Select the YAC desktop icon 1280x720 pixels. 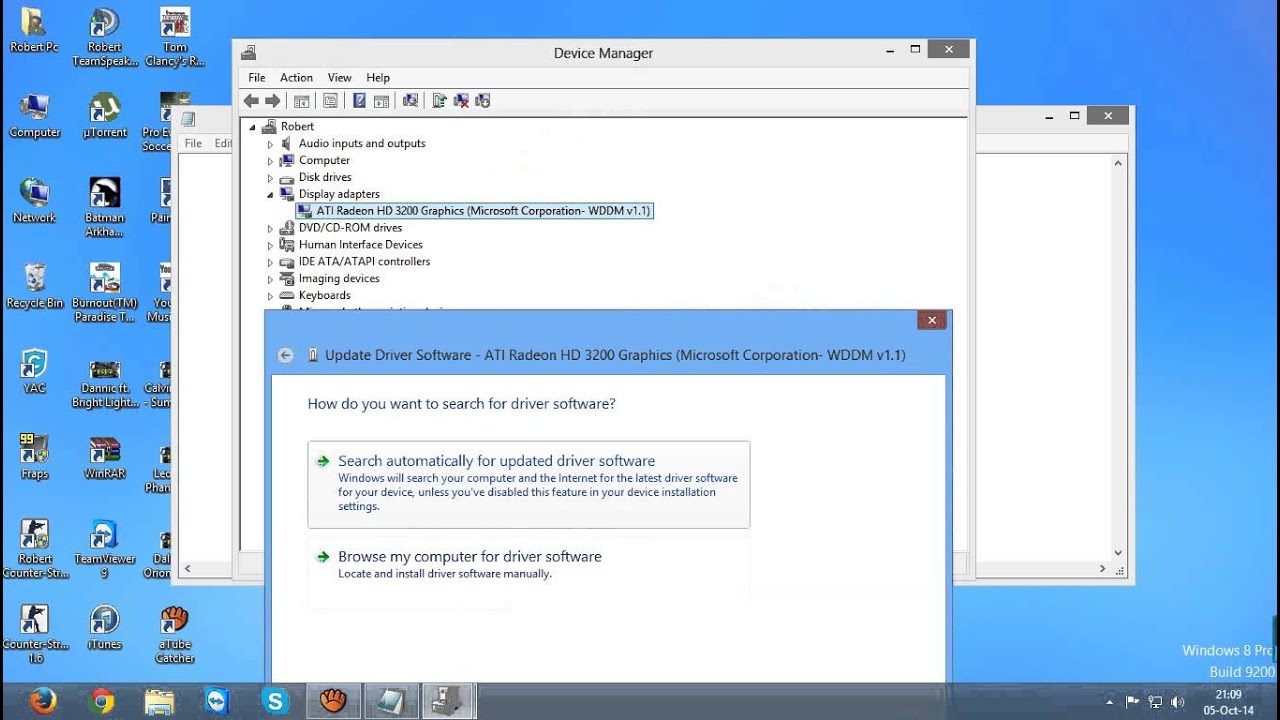click(35, 372)
